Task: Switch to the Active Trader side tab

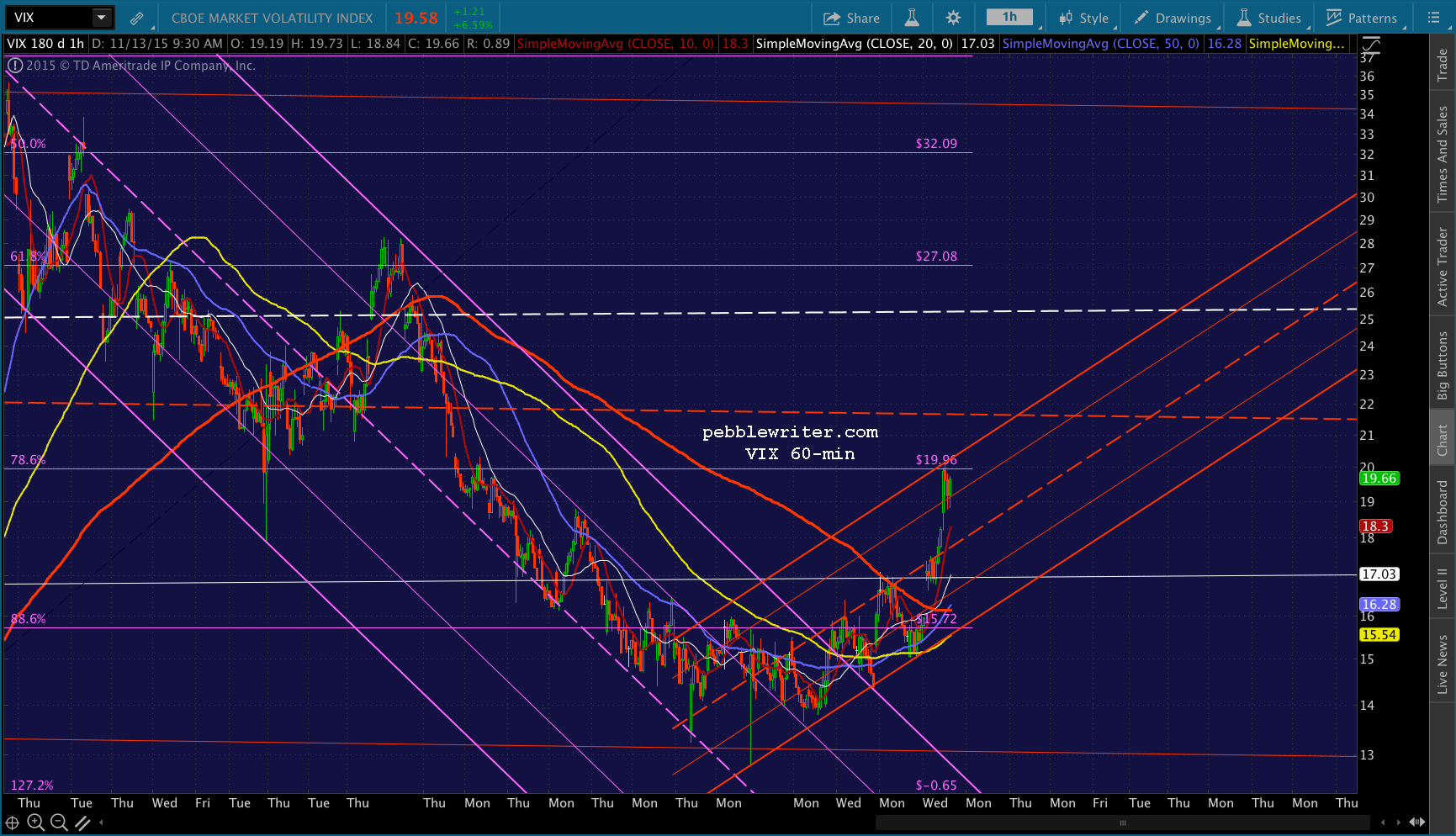Action: pyautogui.click(x=1443, y=267)
